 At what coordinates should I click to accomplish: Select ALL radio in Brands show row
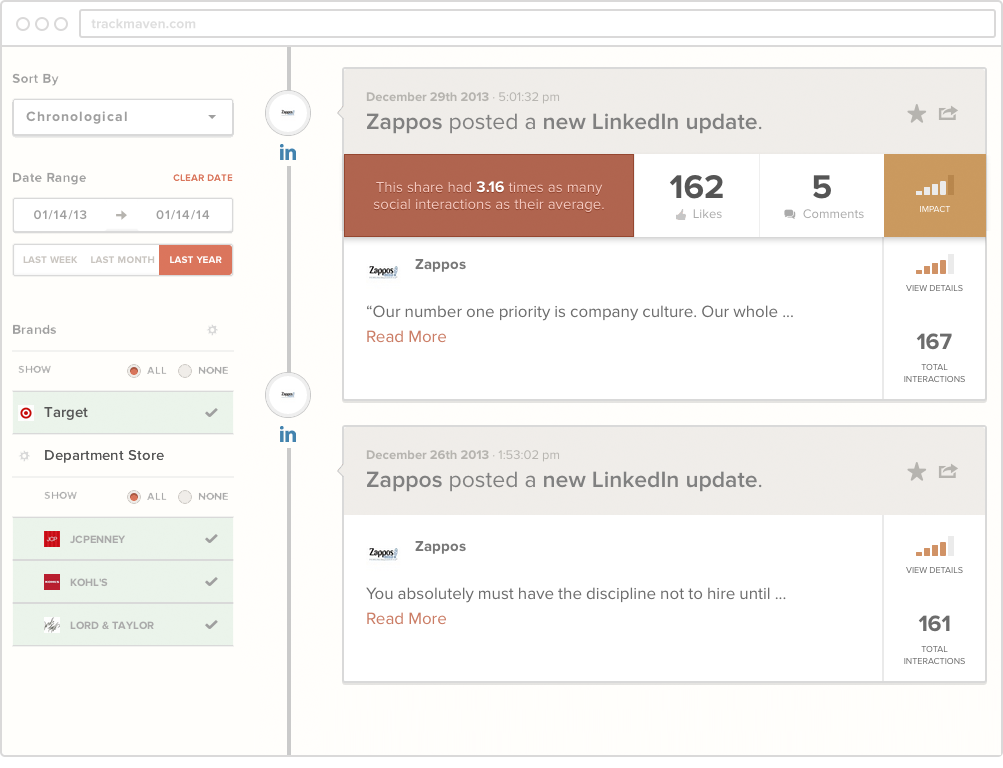click(134, 371)
